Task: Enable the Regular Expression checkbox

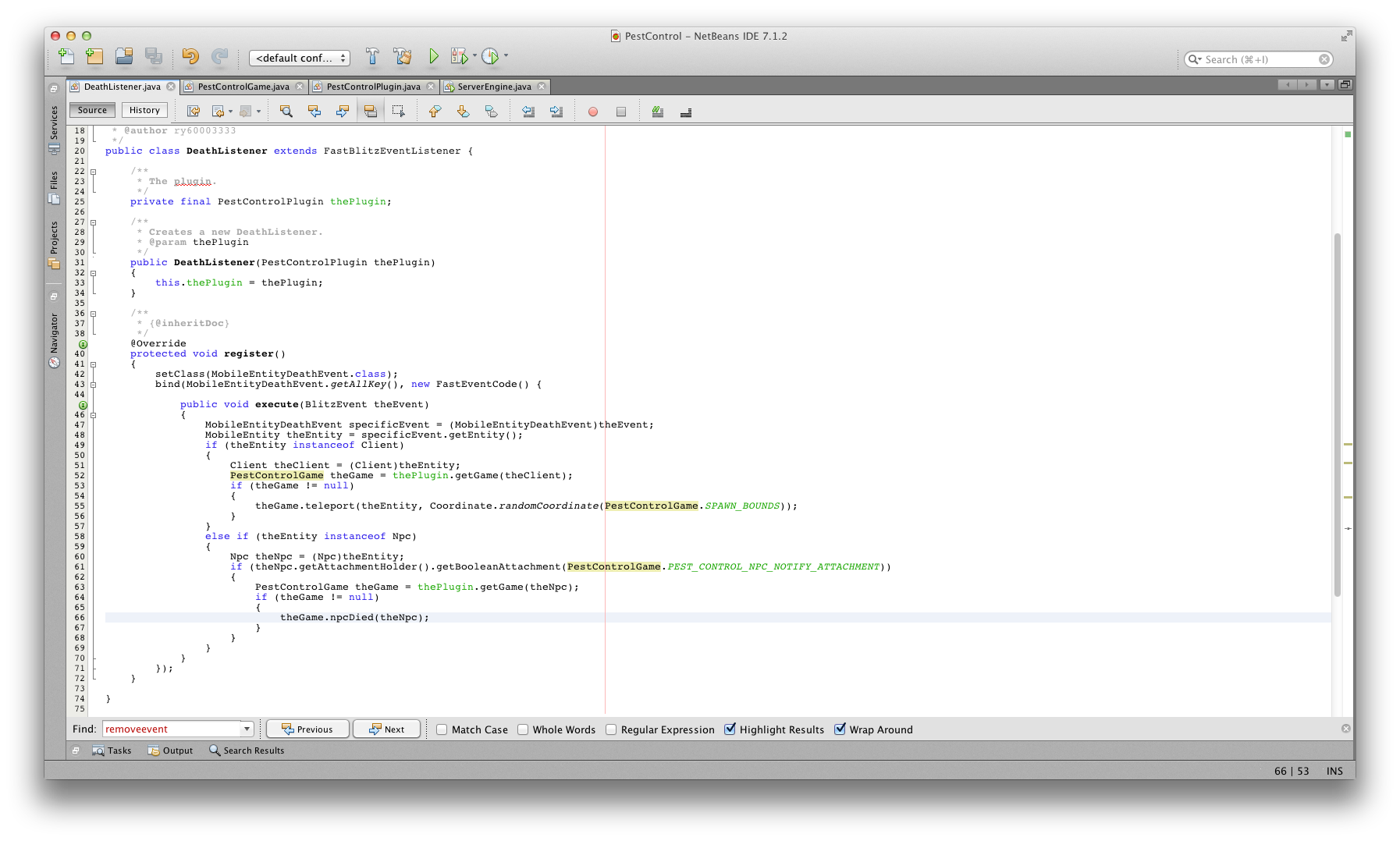Action: tap(611, 729)
